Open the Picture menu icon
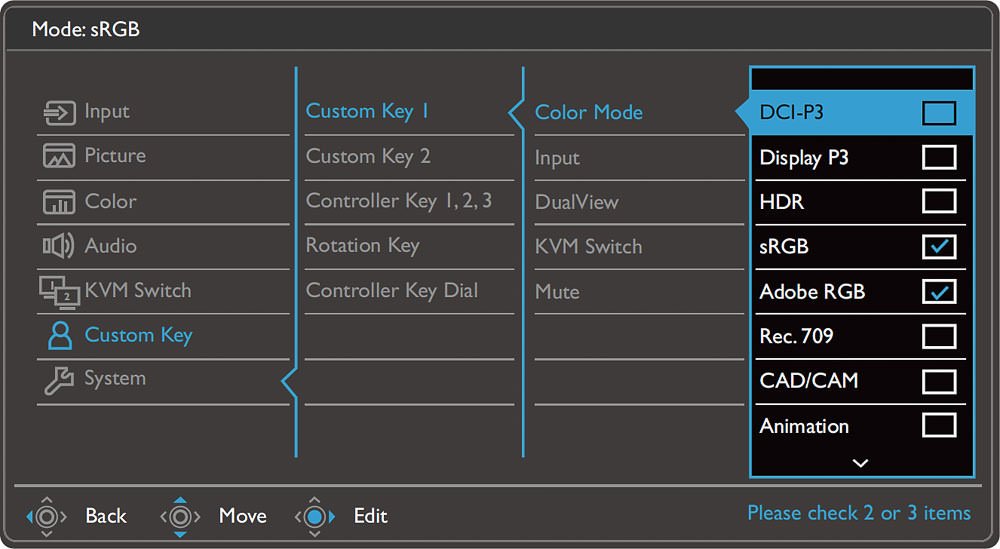1000x549 pixels. click(x=59, y=156)
